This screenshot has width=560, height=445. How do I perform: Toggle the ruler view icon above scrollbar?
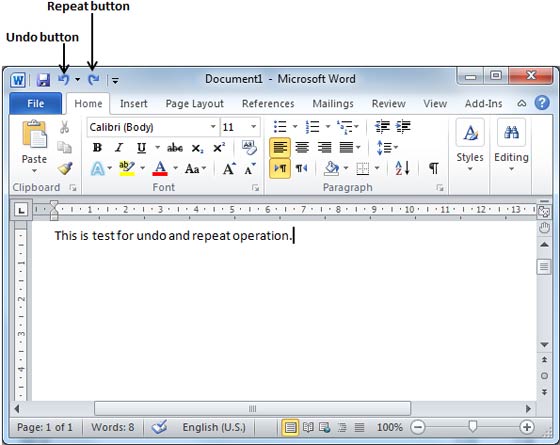click(x=544, y=212)
